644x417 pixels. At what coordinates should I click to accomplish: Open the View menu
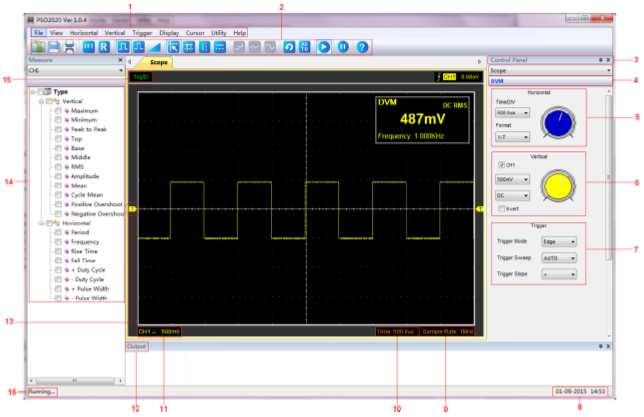pyautogui.click(x=57, y=32)
